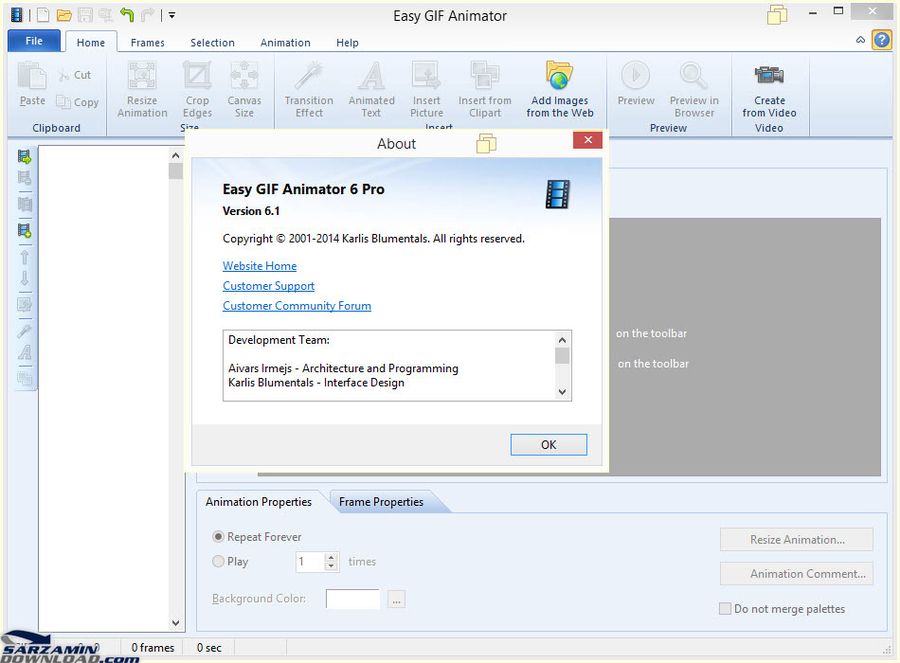Open the File menu

[x=34, y=41]
